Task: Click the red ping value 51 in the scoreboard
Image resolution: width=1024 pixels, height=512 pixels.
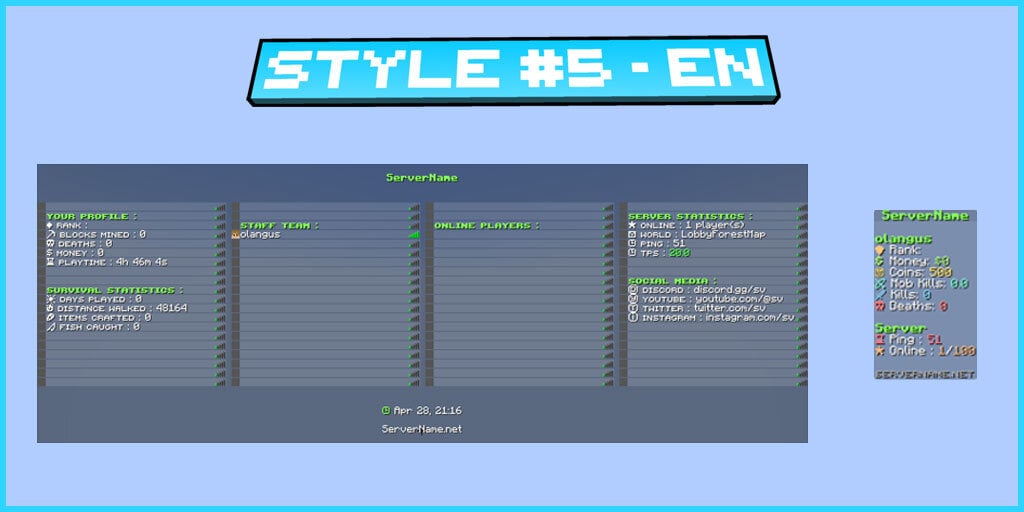Action: tap(935, 340)
